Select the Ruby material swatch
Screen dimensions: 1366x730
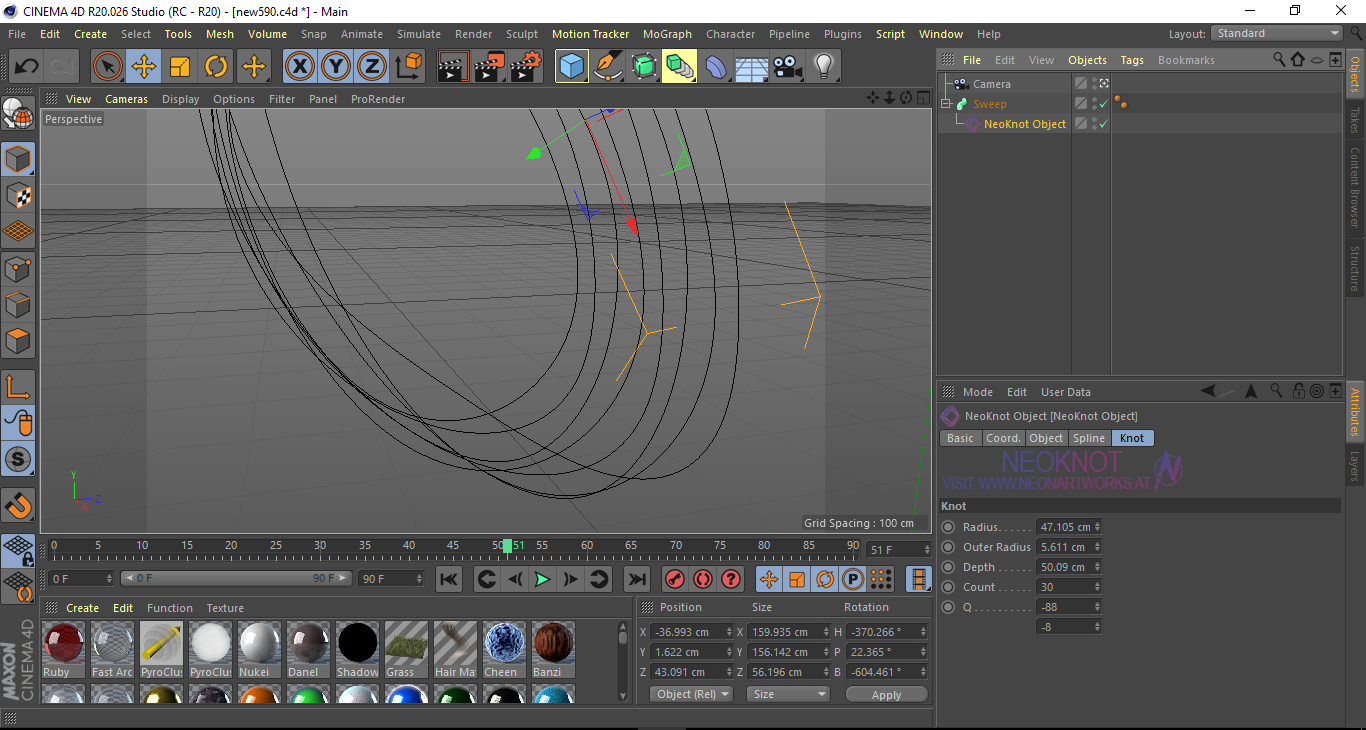pos(64,650)
